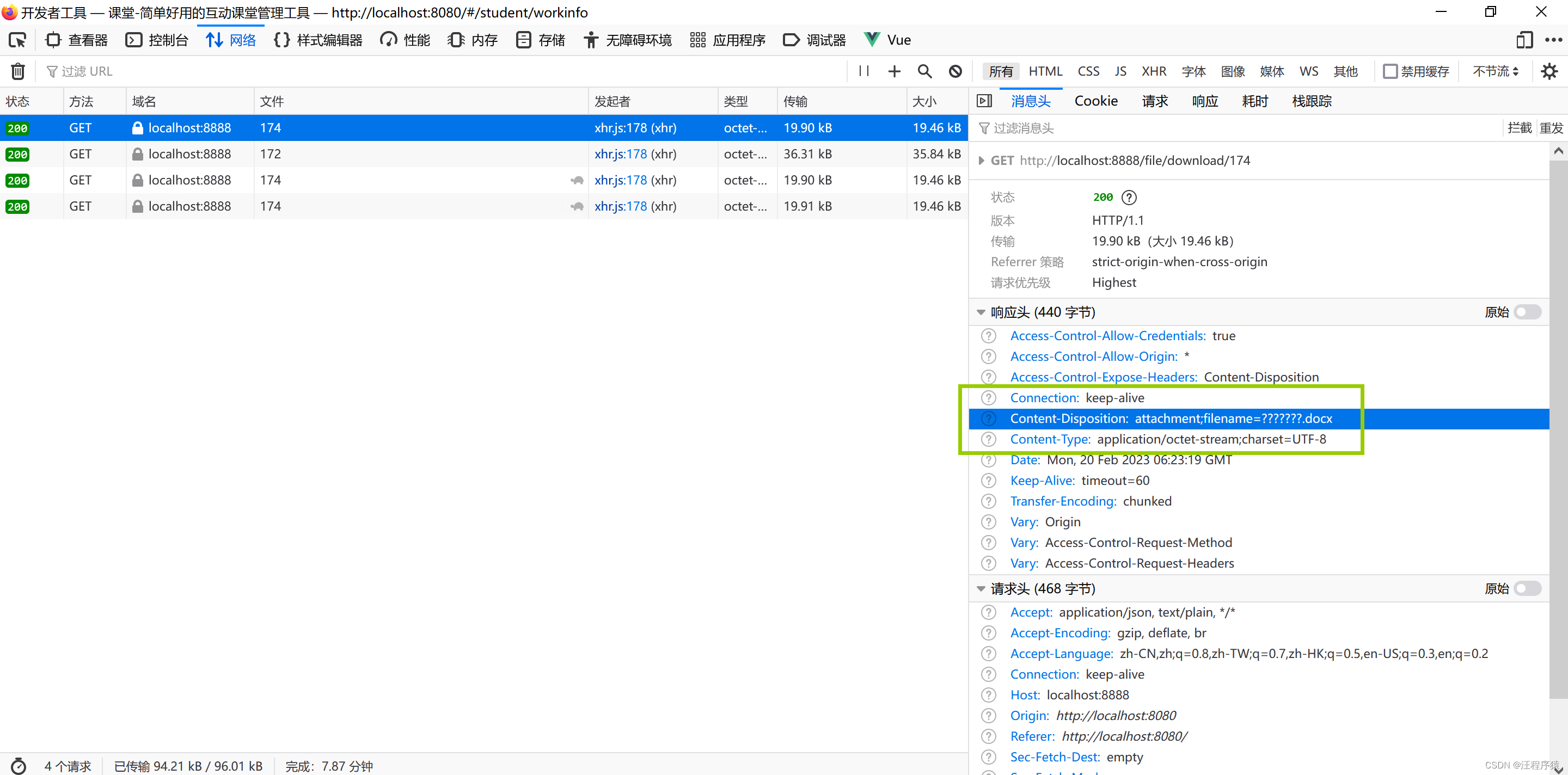
Task: Switch to the Stack Trace (栈跟踪) tab
Action: (x=1312, y=101)
